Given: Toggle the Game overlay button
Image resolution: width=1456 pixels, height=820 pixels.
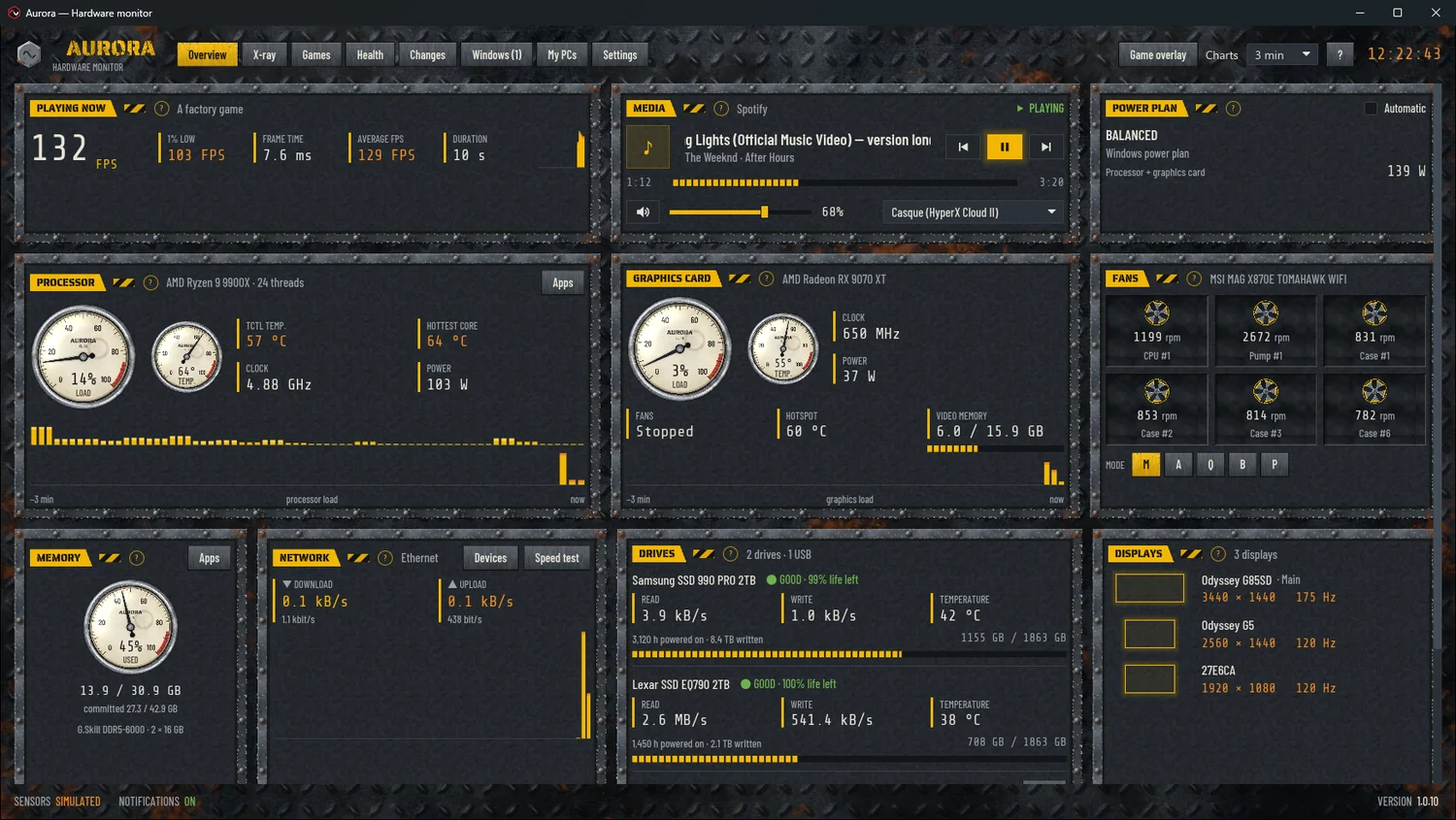Looking at the screenshot, I should pyautogui.click(x=1158, y=55).
